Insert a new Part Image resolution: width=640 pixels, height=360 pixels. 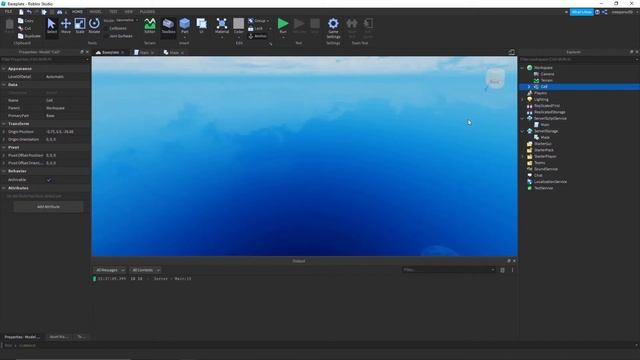click(184, 25)
